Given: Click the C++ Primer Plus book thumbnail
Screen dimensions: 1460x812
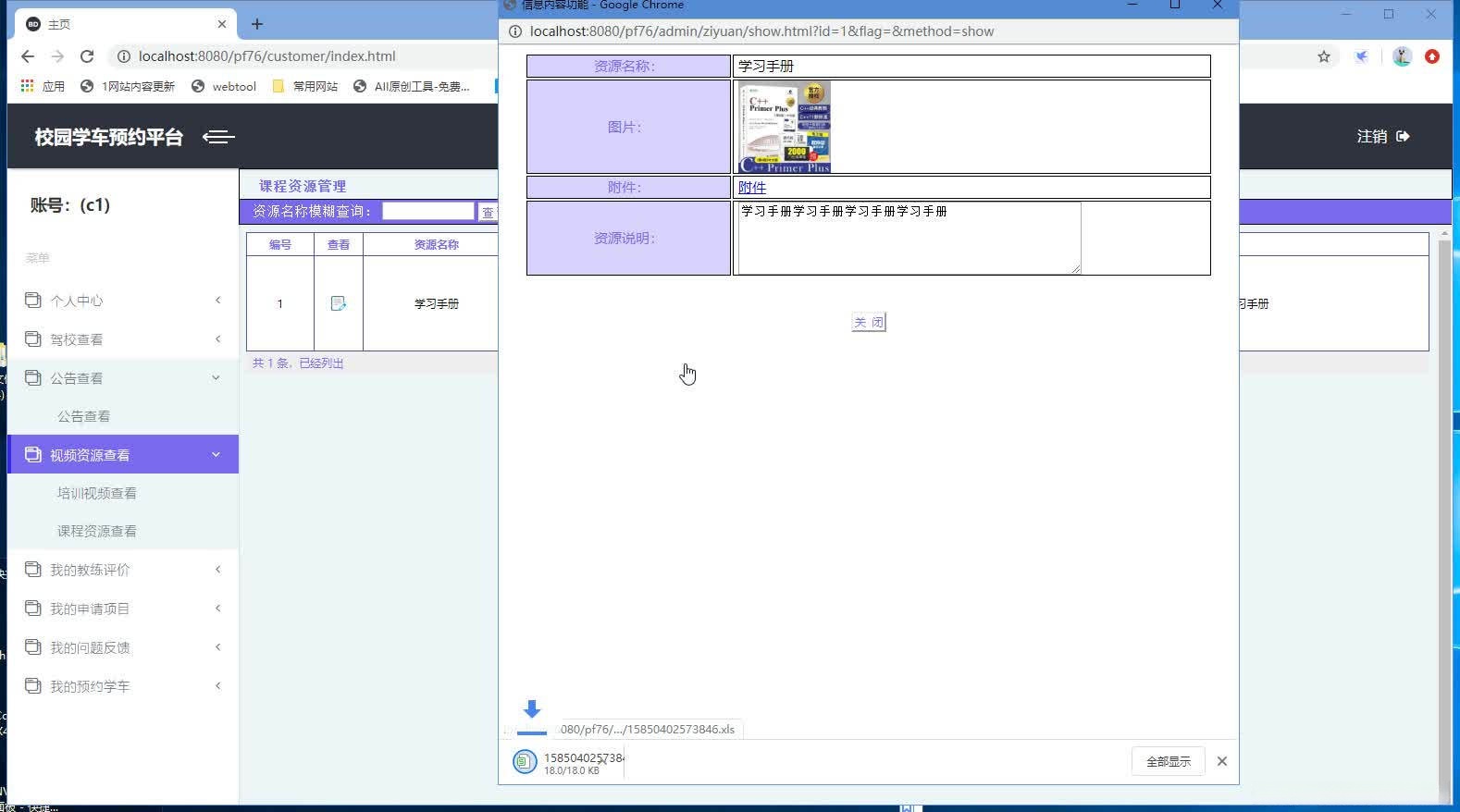Looking at the screenshot, I should pos(785,127).
